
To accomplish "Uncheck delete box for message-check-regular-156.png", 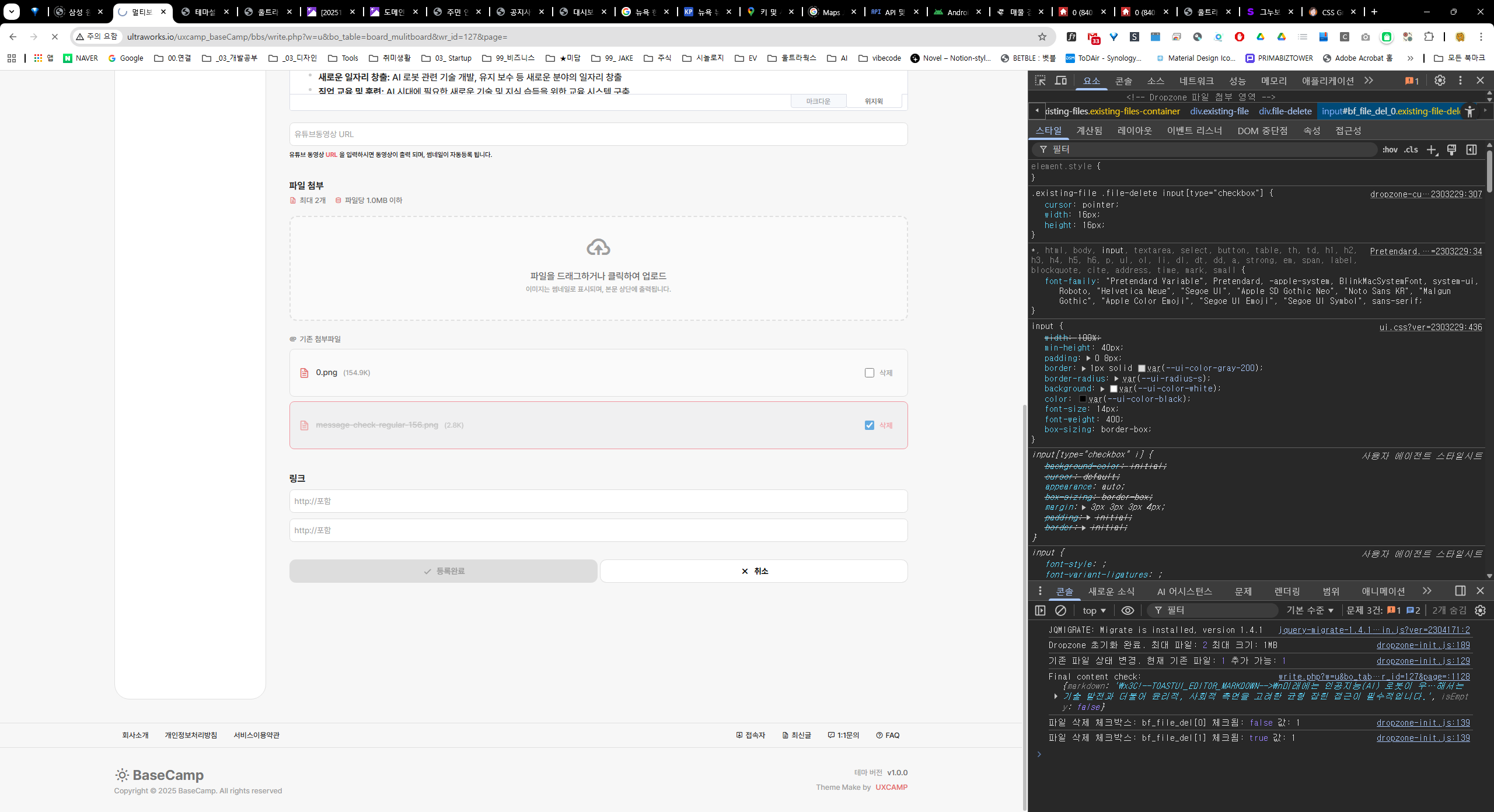I will click(x=870, y=425).
